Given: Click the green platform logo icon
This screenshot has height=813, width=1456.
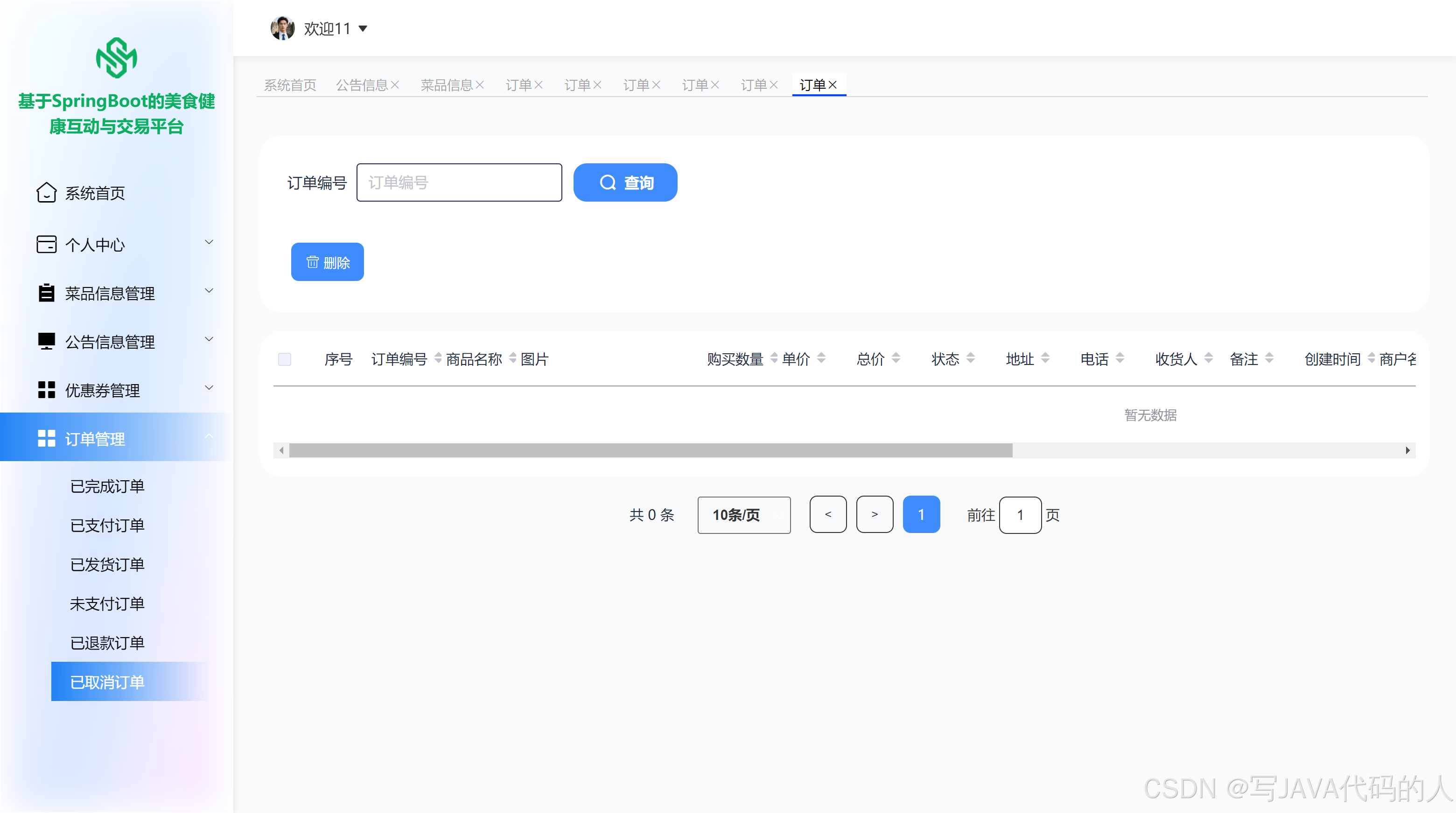Looking at the screenshot, I should (117, 58).
